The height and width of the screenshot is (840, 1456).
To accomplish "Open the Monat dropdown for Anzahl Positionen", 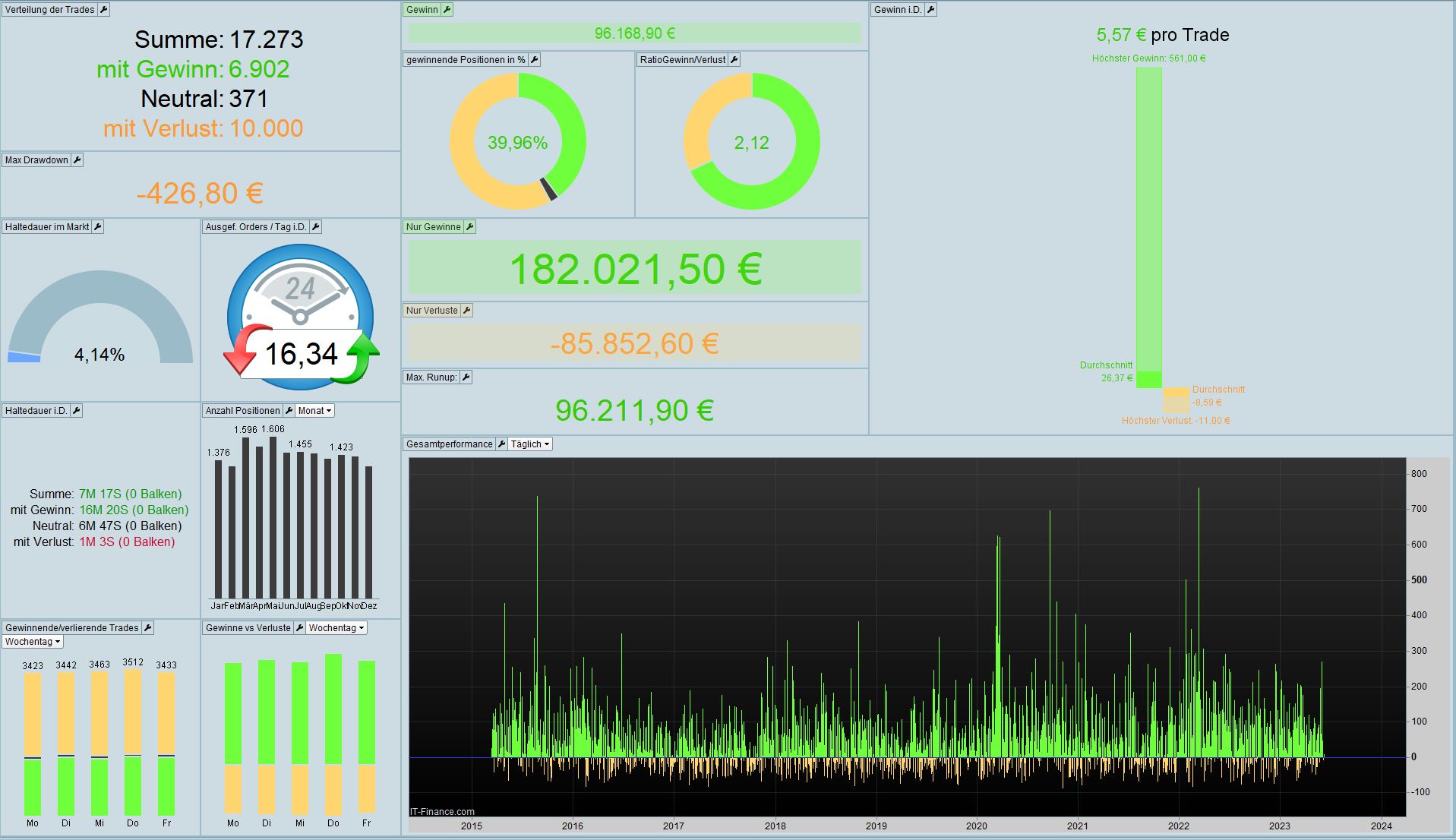I will (x=314, y=411).
